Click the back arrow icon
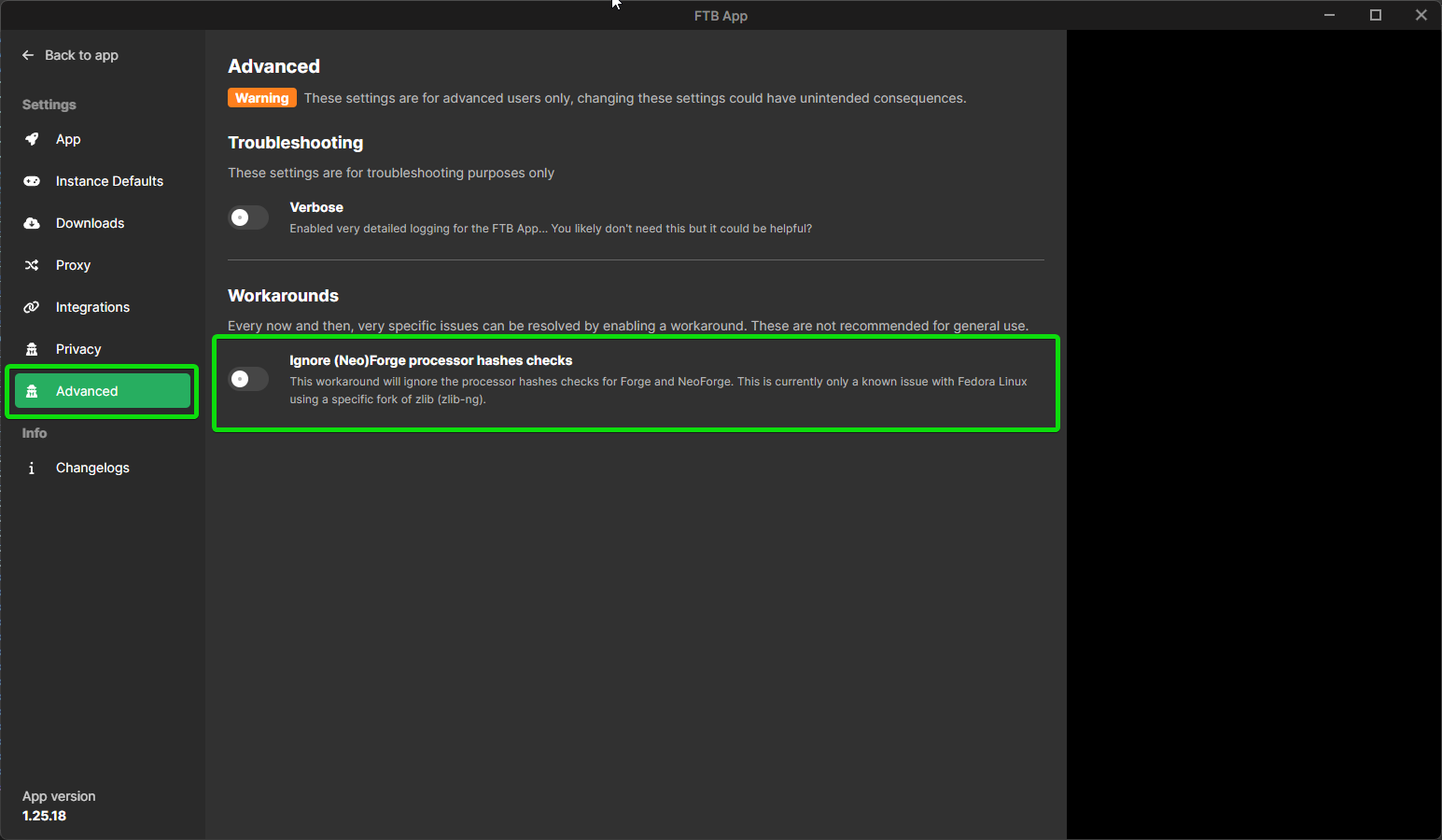The height and width of the screenshot is (840, 1442). [x=28, y=54]
